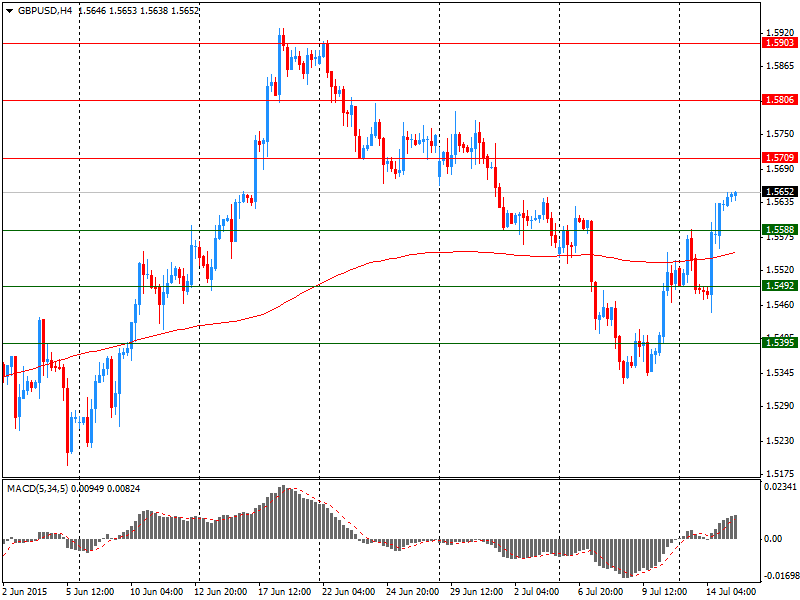Image resolution: width=800 pixels, height=600 pixels.
Task: Select the 1.5750 price axis value
Action: pos(780,134)
